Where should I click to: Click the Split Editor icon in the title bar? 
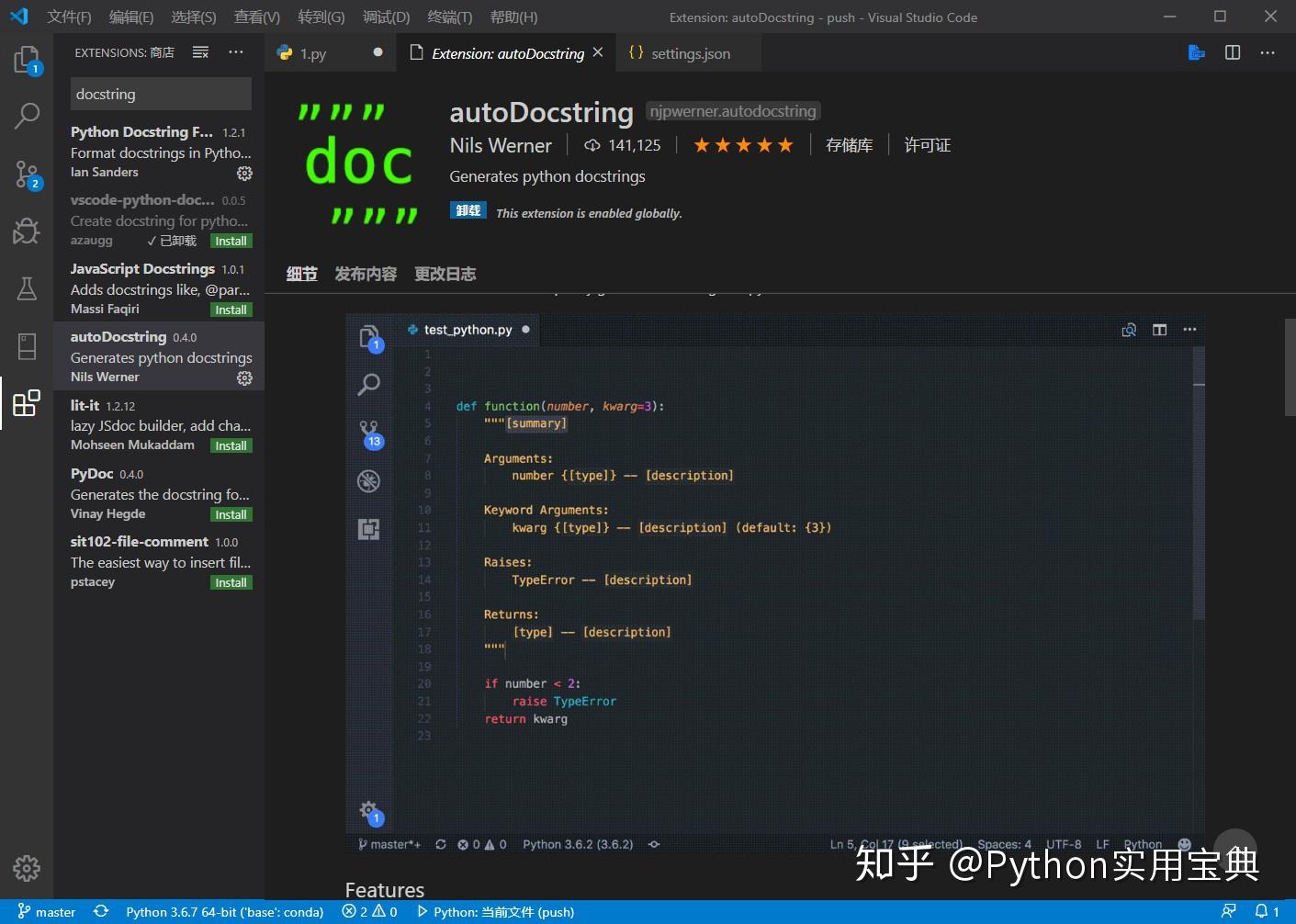coord(1232,52)
